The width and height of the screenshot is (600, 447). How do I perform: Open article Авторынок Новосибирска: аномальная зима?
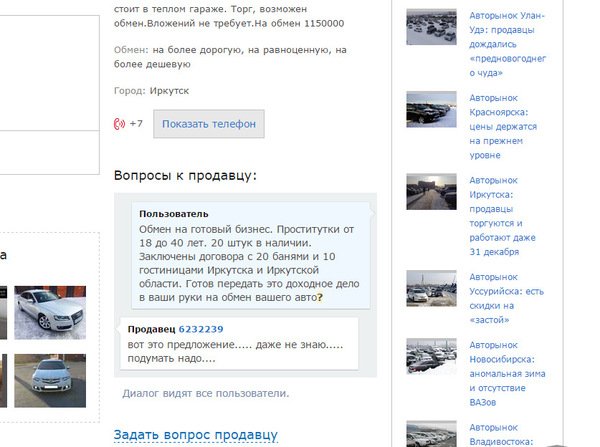pos(507,374)
